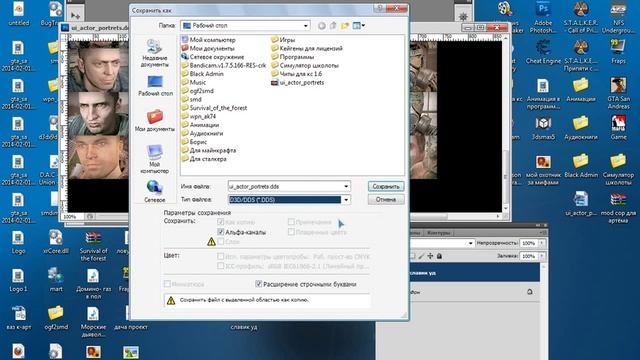Viewport: 640px width, 360px height.
Task: Click the lock all padlock icon
Action: [x=439, y=256]
